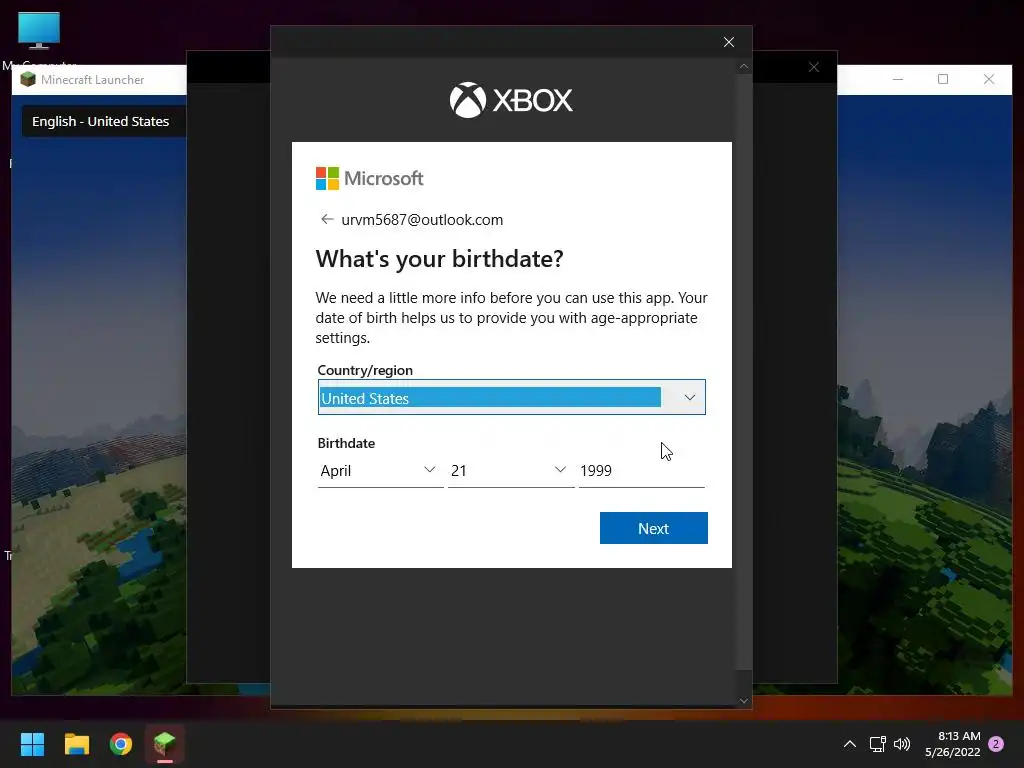Show hidden icons in the system tray
1024x768 pixels.
pyautogui.click(x=850, y=744)
